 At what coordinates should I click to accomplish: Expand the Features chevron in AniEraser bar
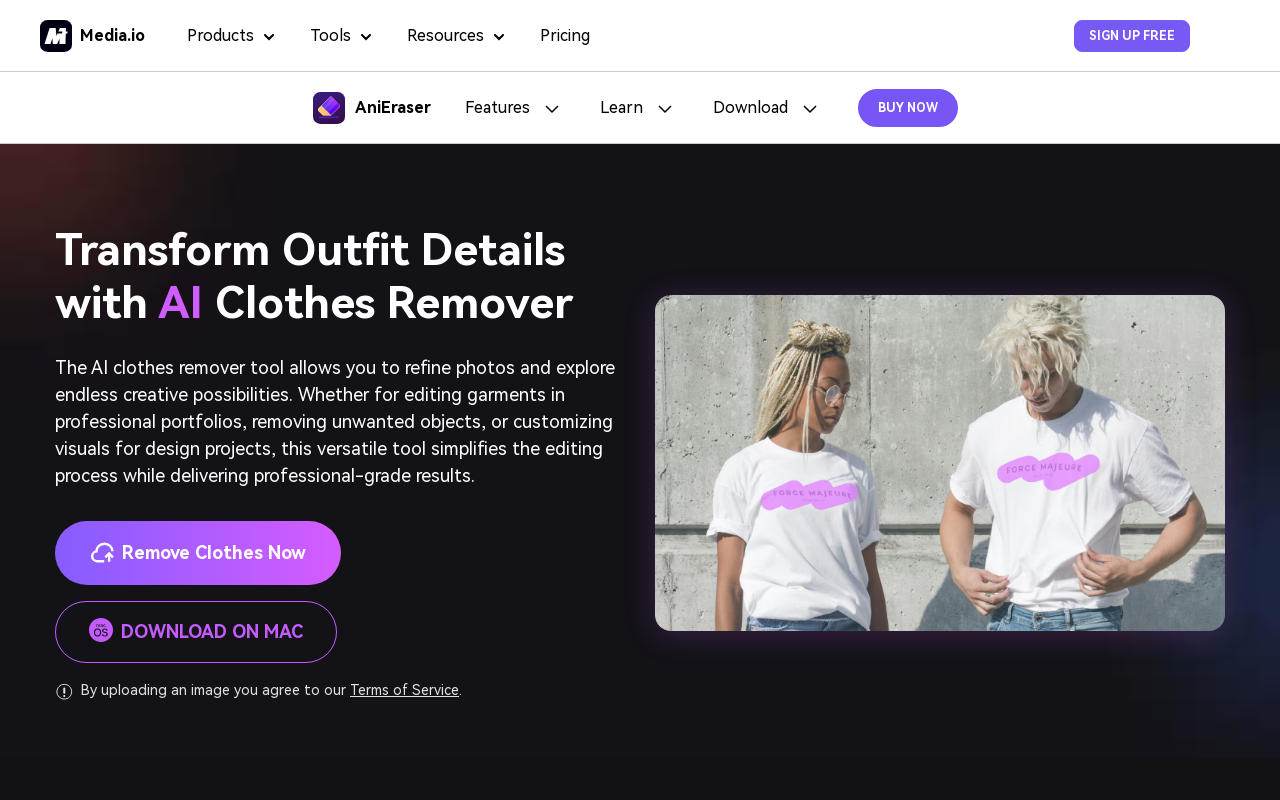tap(552, 109)
